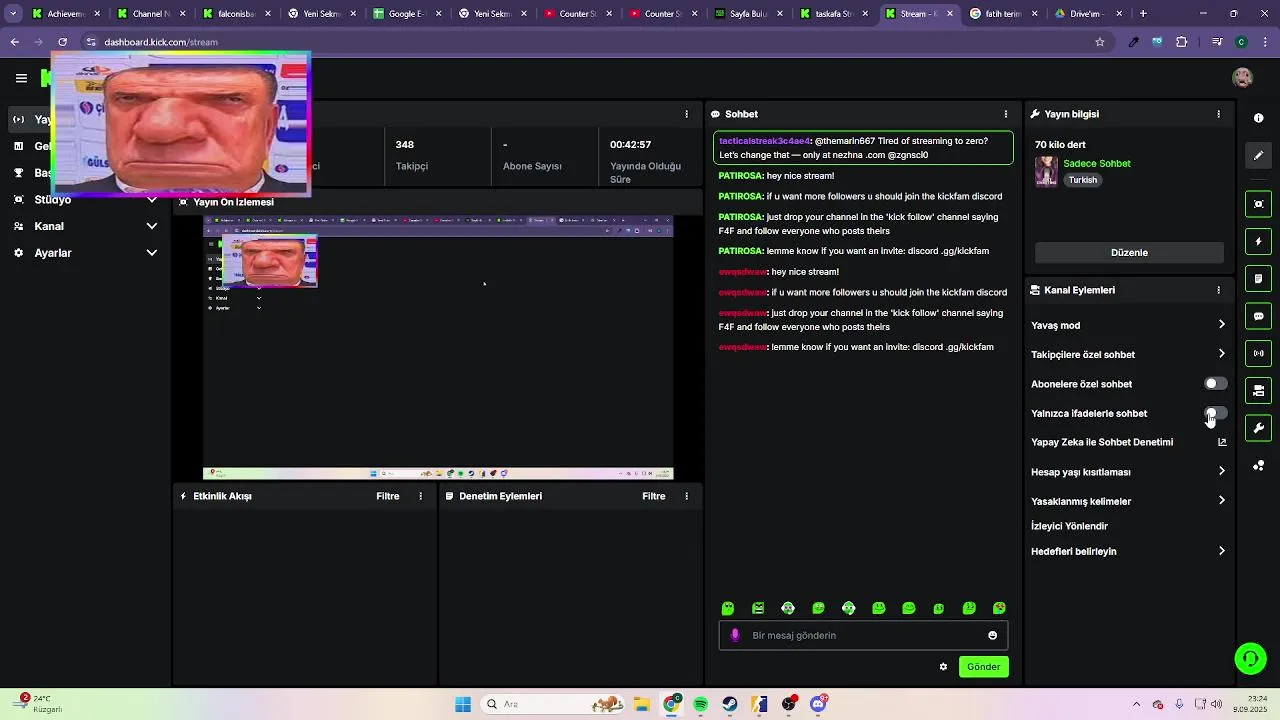1280x720 pixels.
Task: Open Etkinlik Akışı Filtre dropdown
Action: tap(387, 496)
